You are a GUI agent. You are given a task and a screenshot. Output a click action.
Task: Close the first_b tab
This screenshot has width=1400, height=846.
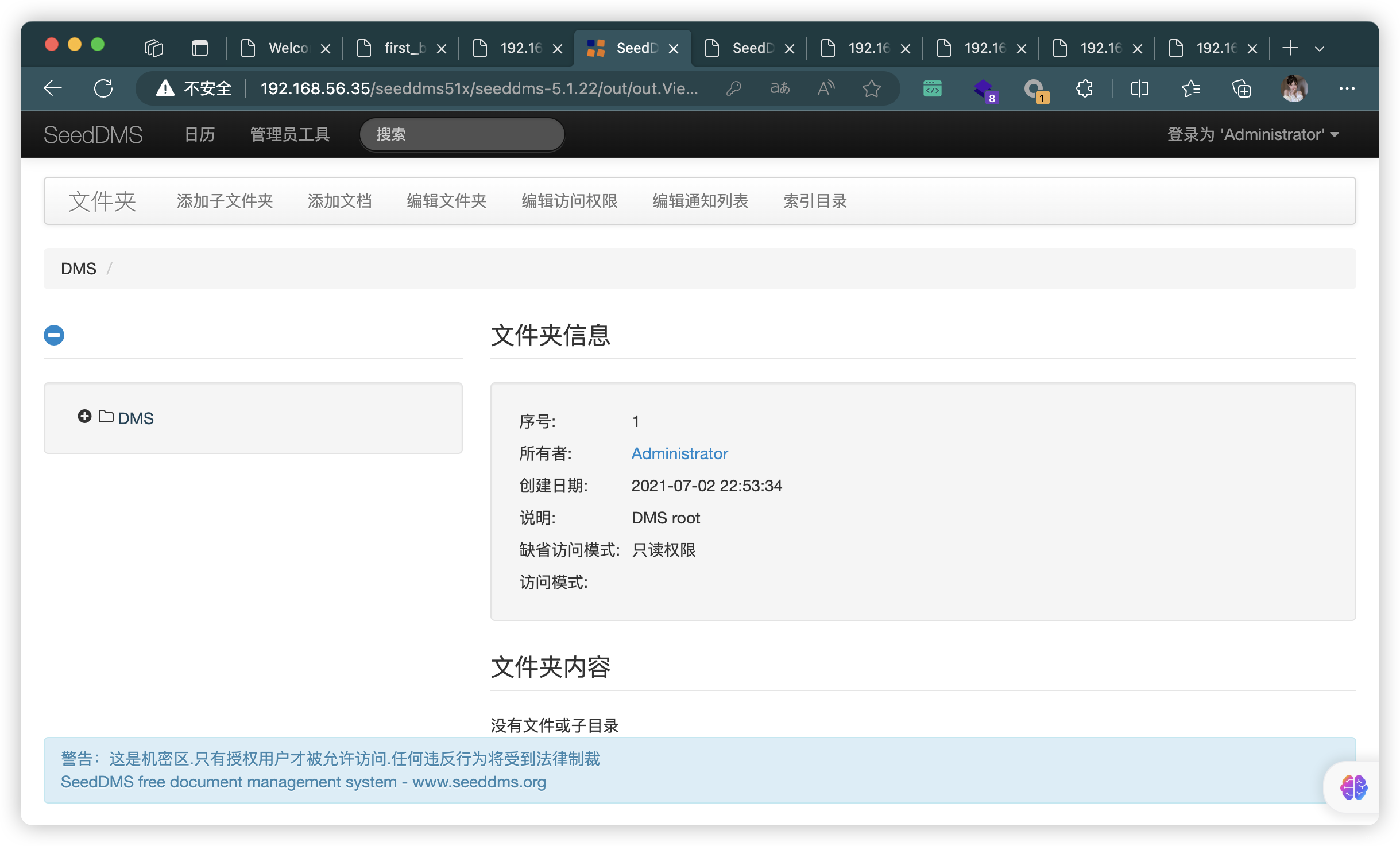coord(442,49)
